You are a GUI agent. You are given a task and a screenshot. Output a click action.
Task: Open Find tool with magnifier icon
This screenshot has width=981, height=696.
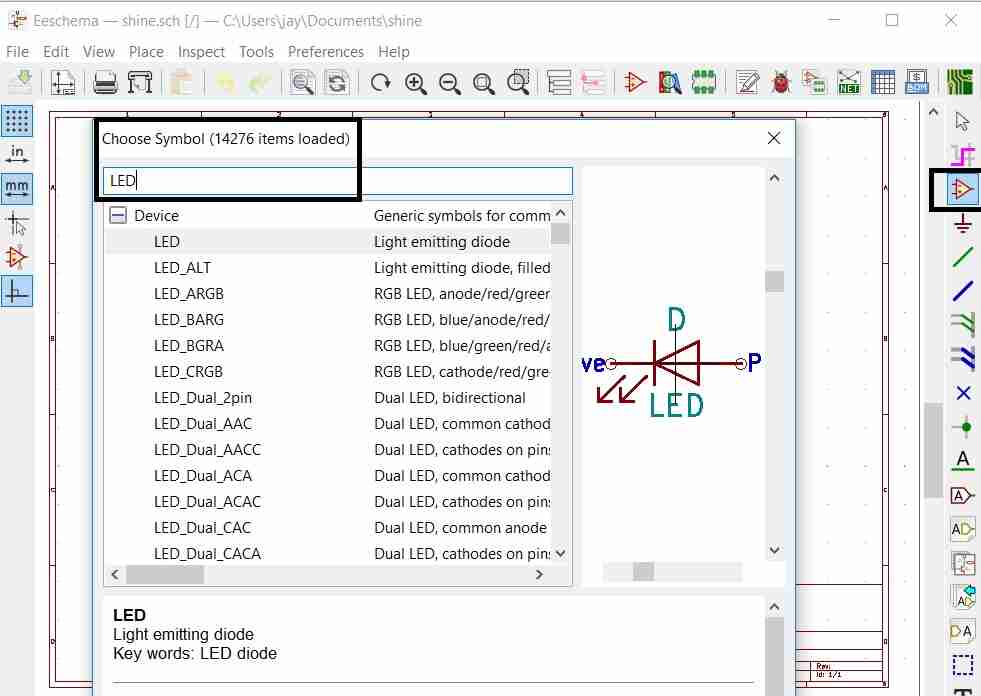coord(302,83)
